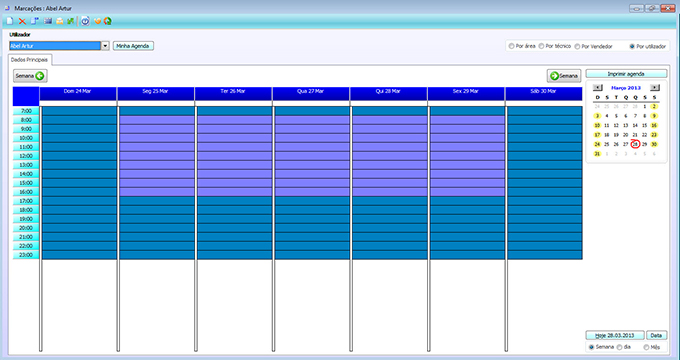Choose the Por Vendedor radio option
The width and height of the screenshot is (680, 360).
click(577, 46)
